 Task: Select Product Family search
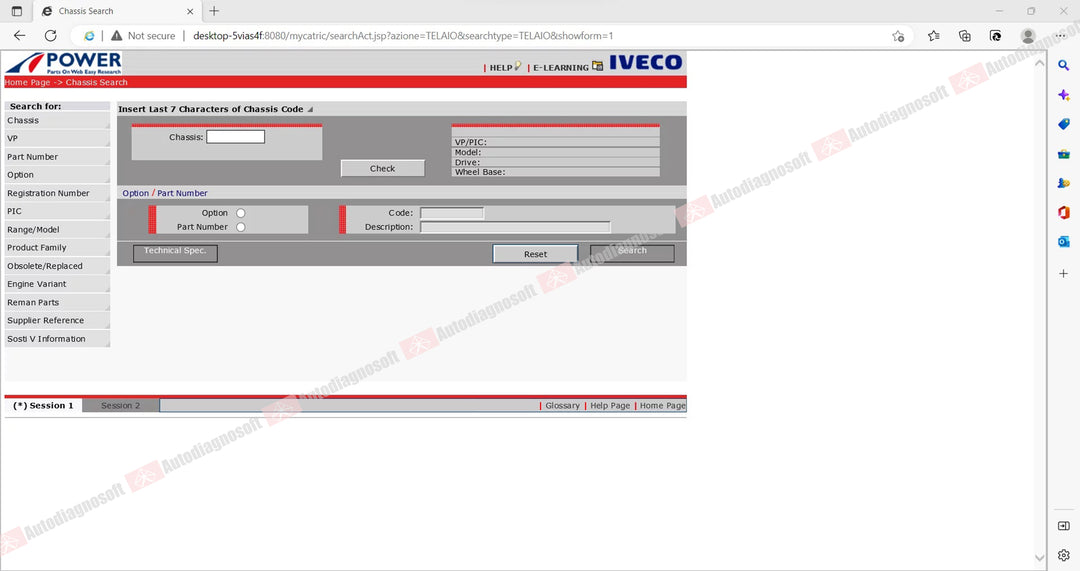tap(57, 248)
